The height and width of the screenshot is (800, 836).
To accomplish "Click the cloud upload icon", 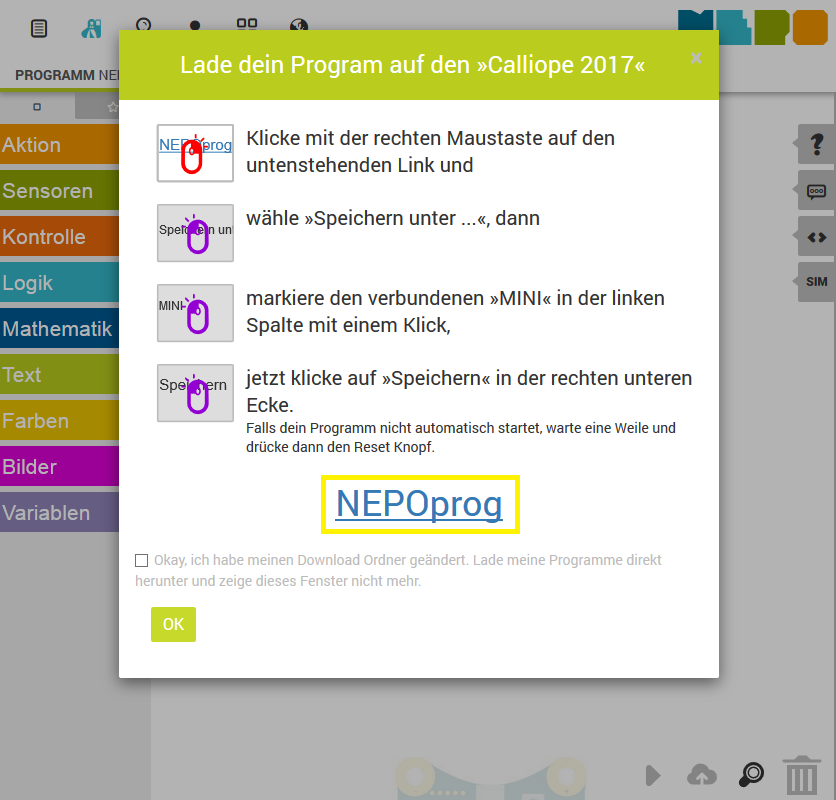I will (702, 775).
